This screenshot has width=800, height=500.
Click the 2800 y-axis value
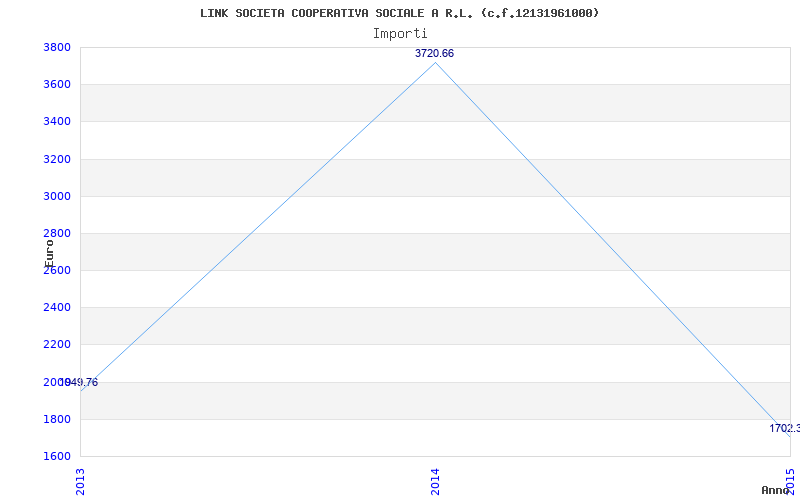tap(57, 234)
